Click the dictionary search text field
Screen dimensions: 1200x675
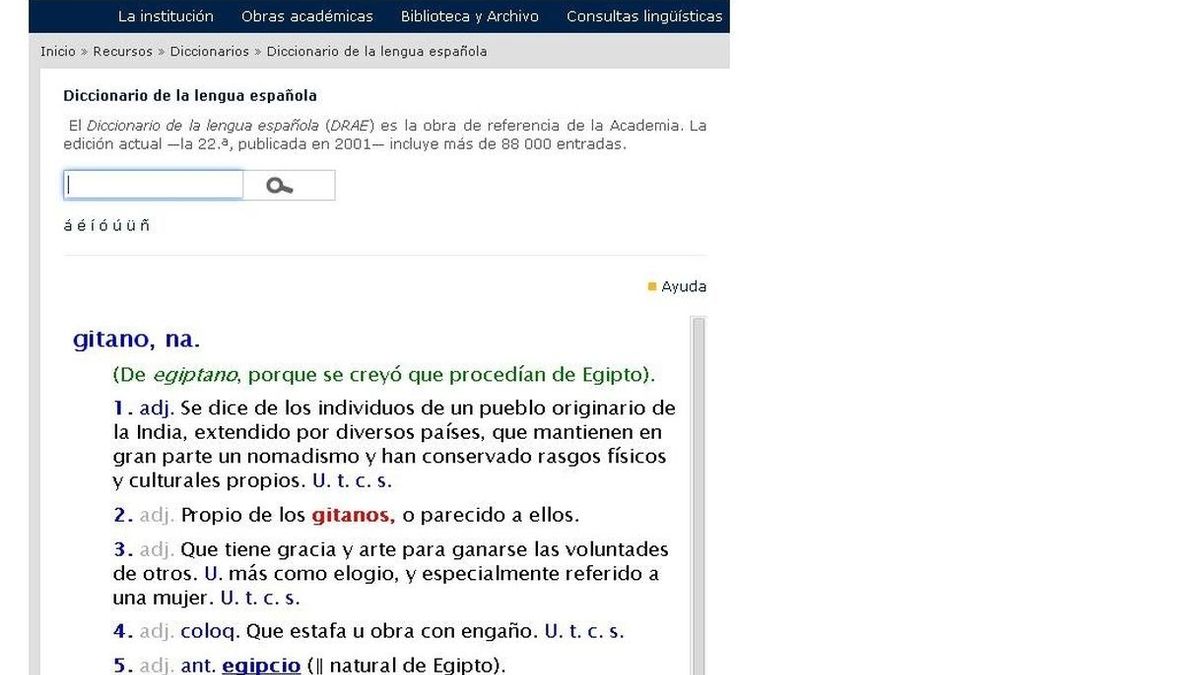point(154,185)
